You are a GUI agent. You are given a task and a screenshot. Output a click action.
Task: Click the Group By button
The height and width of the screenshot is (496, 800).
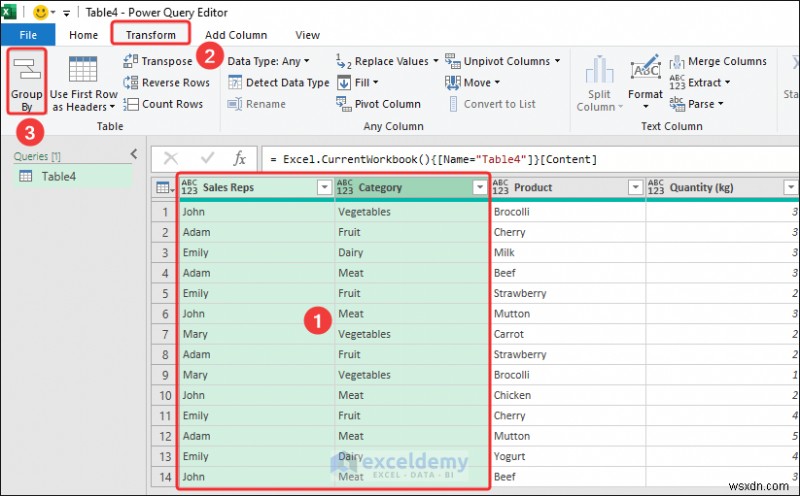[27, 82]
